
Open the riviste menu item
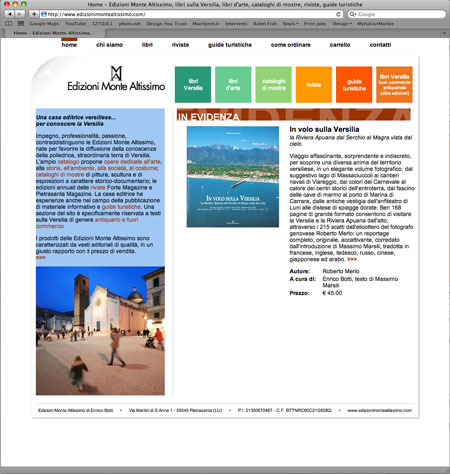coord(180,45)
